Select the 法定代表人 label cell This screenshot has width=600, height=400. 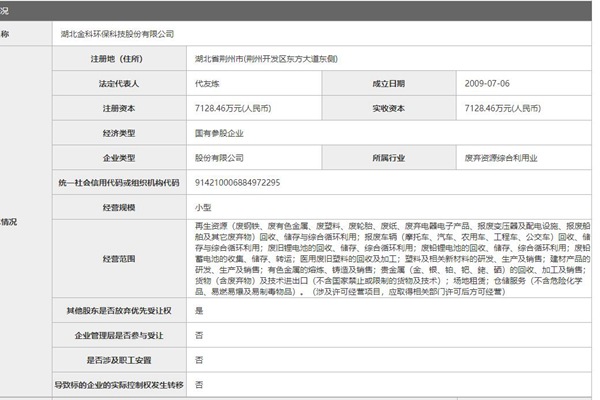tap(118, 84)
